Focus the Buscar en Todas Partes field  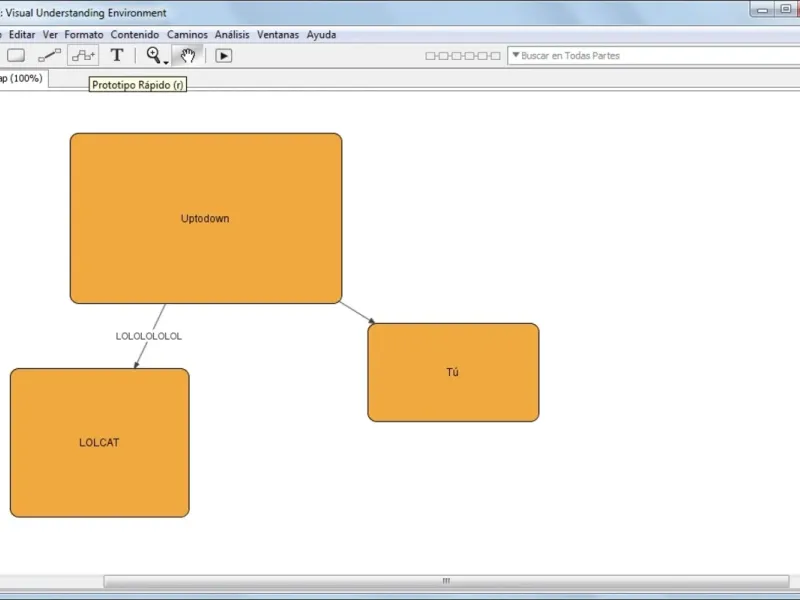654,56
